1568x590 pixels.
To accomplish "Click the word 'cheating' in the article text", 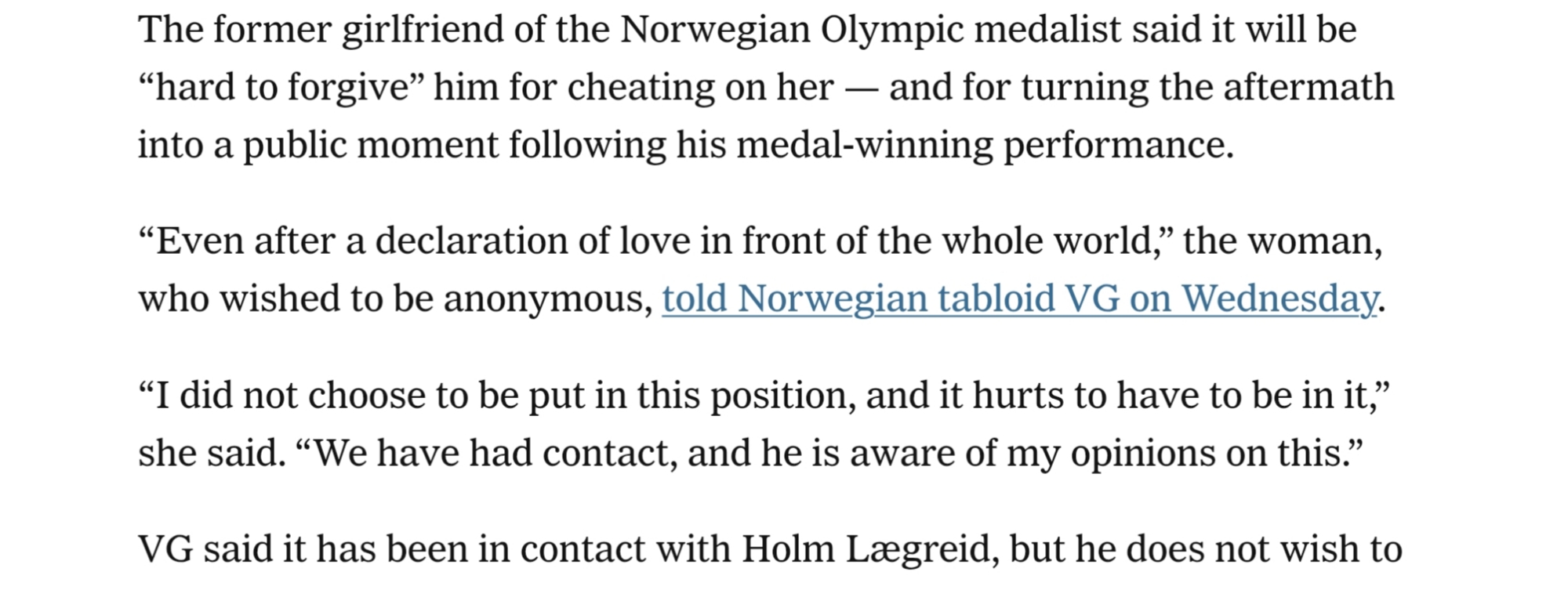I will click(641, 88).
